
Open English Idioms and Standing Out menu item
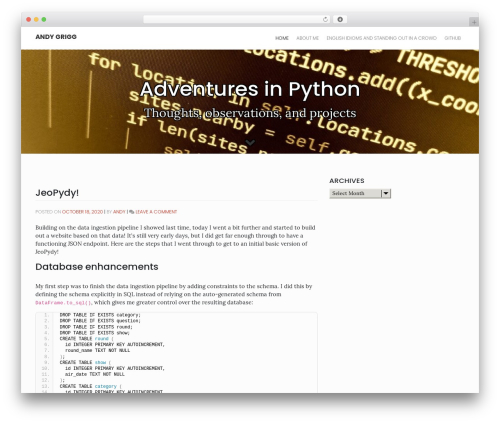(x=381, y=38)
